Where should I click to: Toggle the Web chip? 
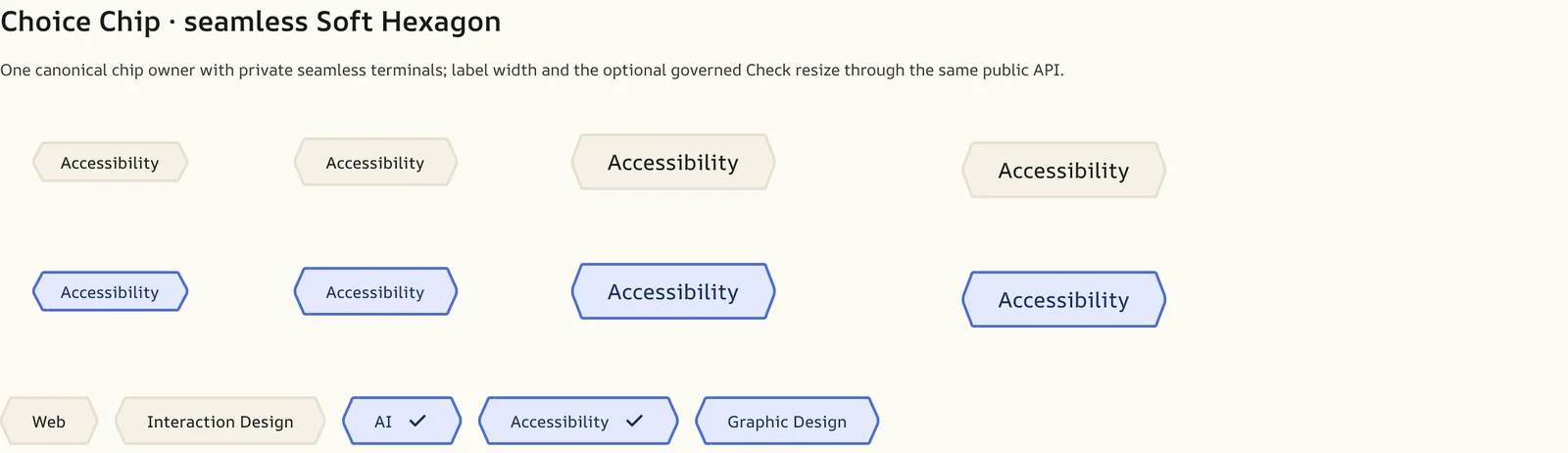tap(49, 421)
